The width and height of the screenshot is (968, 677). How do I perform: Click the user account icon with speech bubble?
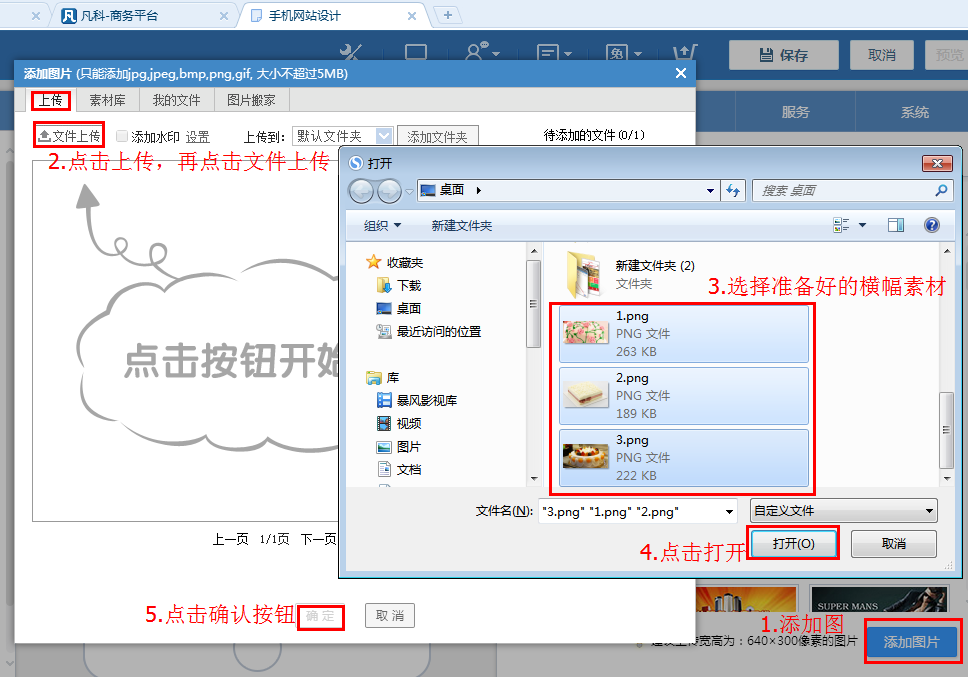point(476,51)
